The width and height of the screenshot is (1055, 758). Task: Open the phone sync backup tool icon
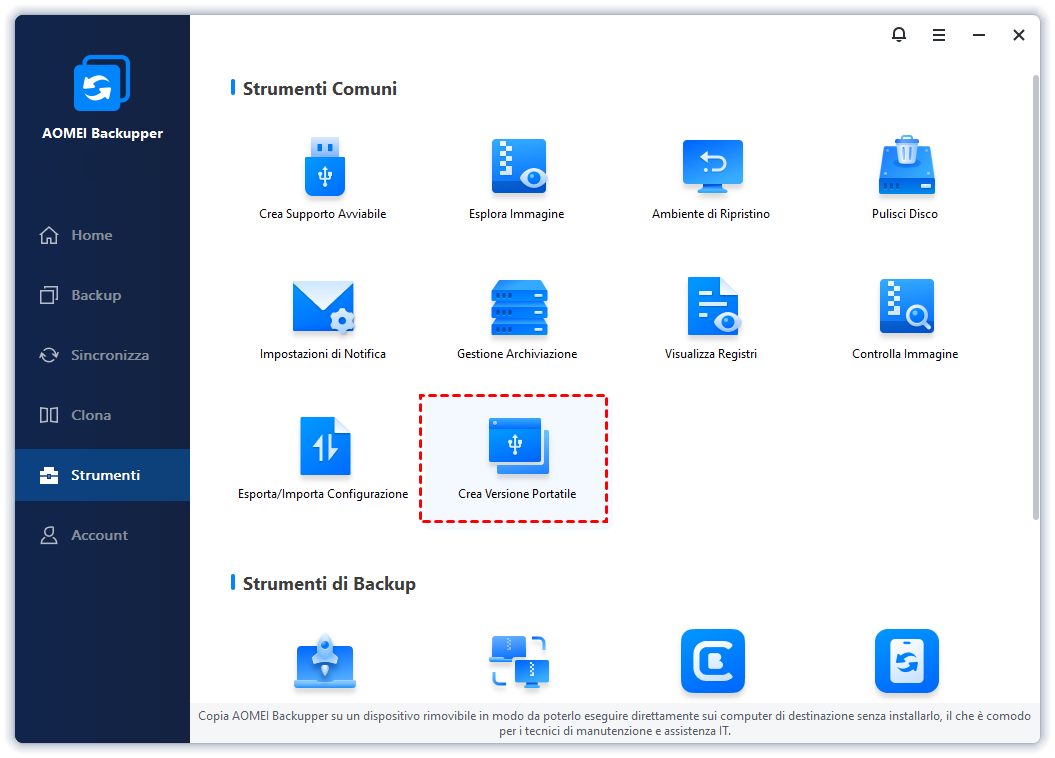[x=906, y=661]
